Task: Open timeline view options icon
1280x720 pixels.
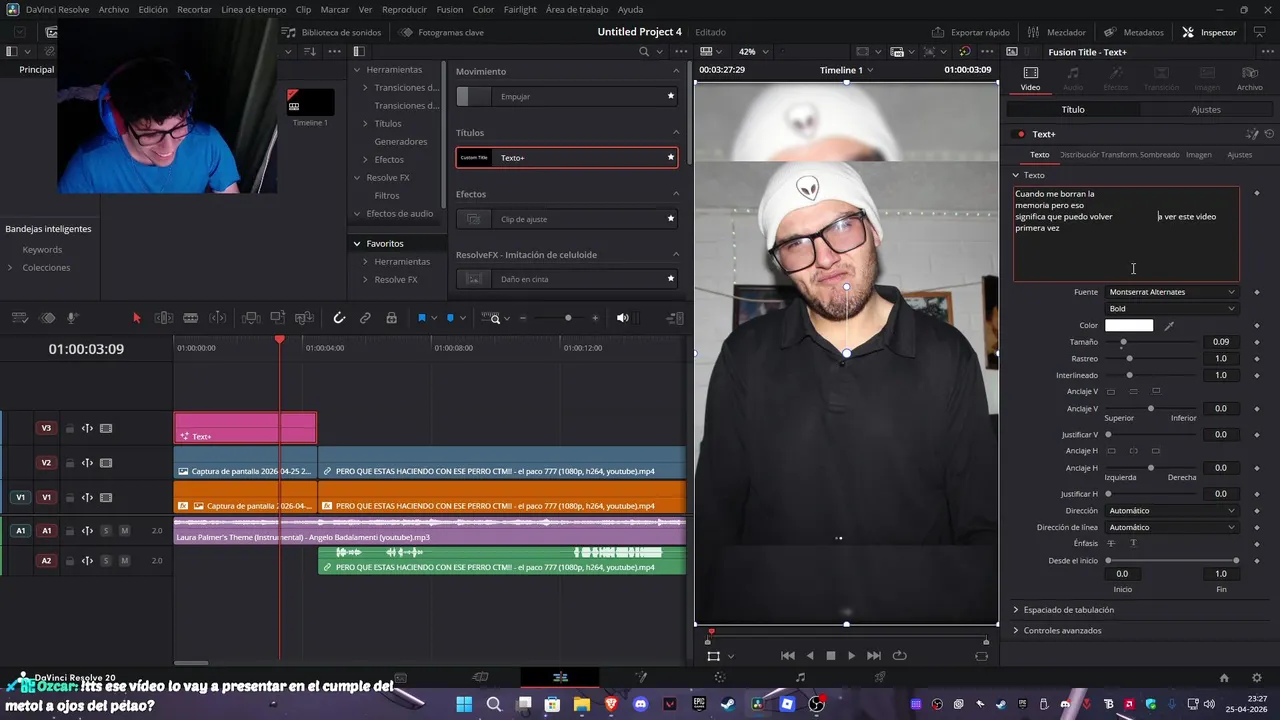Action: tap(675, 318)
